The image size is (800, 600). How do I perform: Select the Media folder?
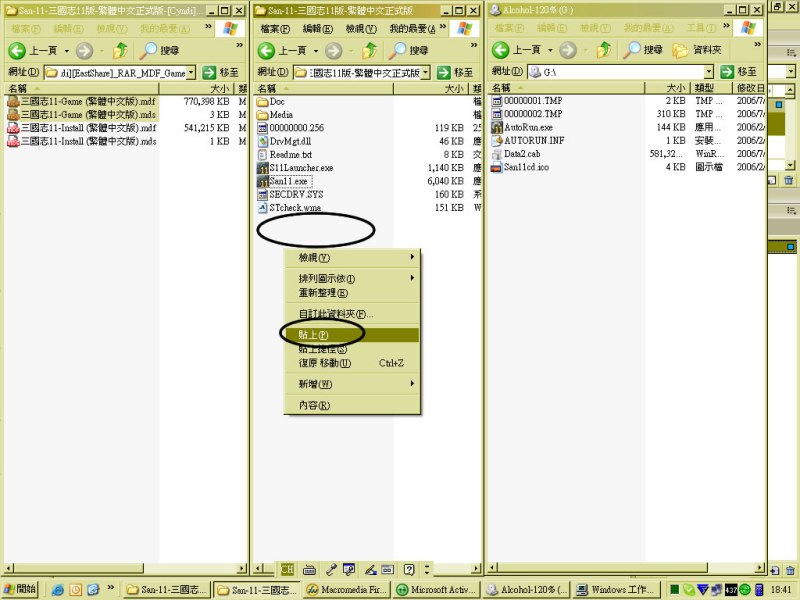(275, 115)
